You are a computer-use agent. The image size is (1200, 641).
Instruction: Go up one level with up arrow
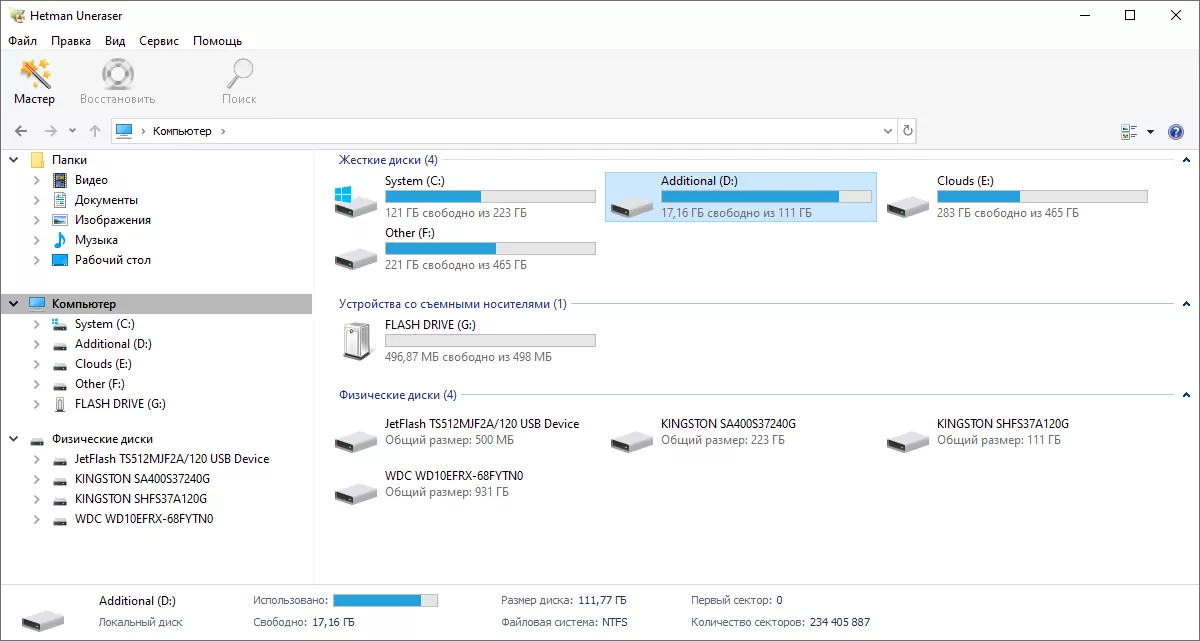tap(95, 131)
